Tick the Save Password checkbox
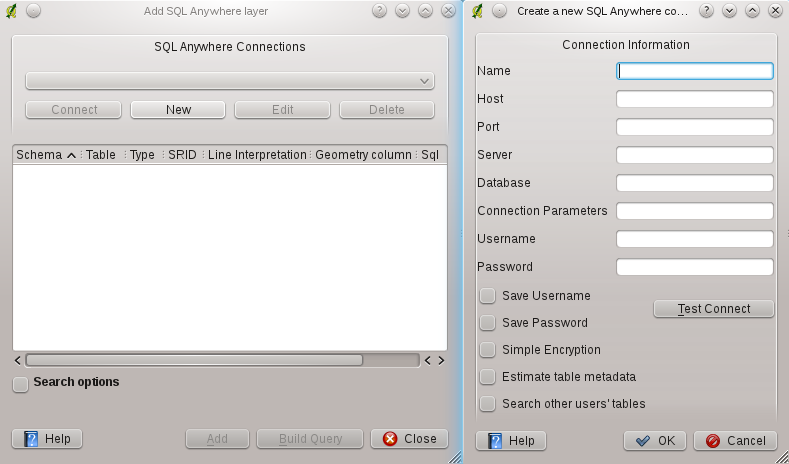 (488, 323)
